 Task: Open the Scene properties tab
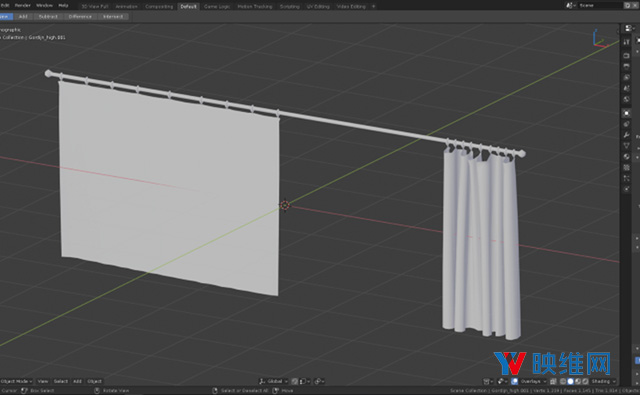(627, 88)
